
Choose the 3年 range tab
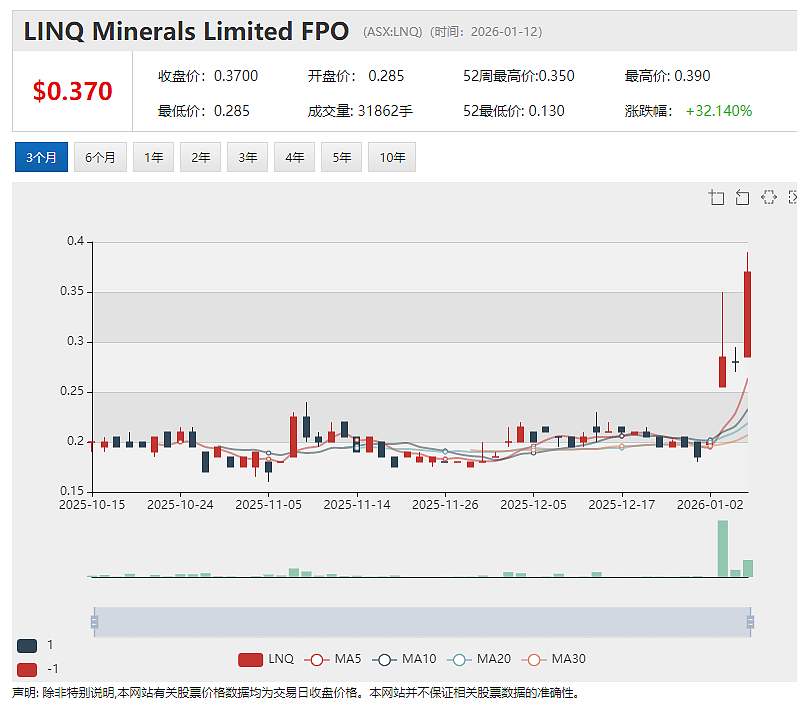tap(248, 157)
